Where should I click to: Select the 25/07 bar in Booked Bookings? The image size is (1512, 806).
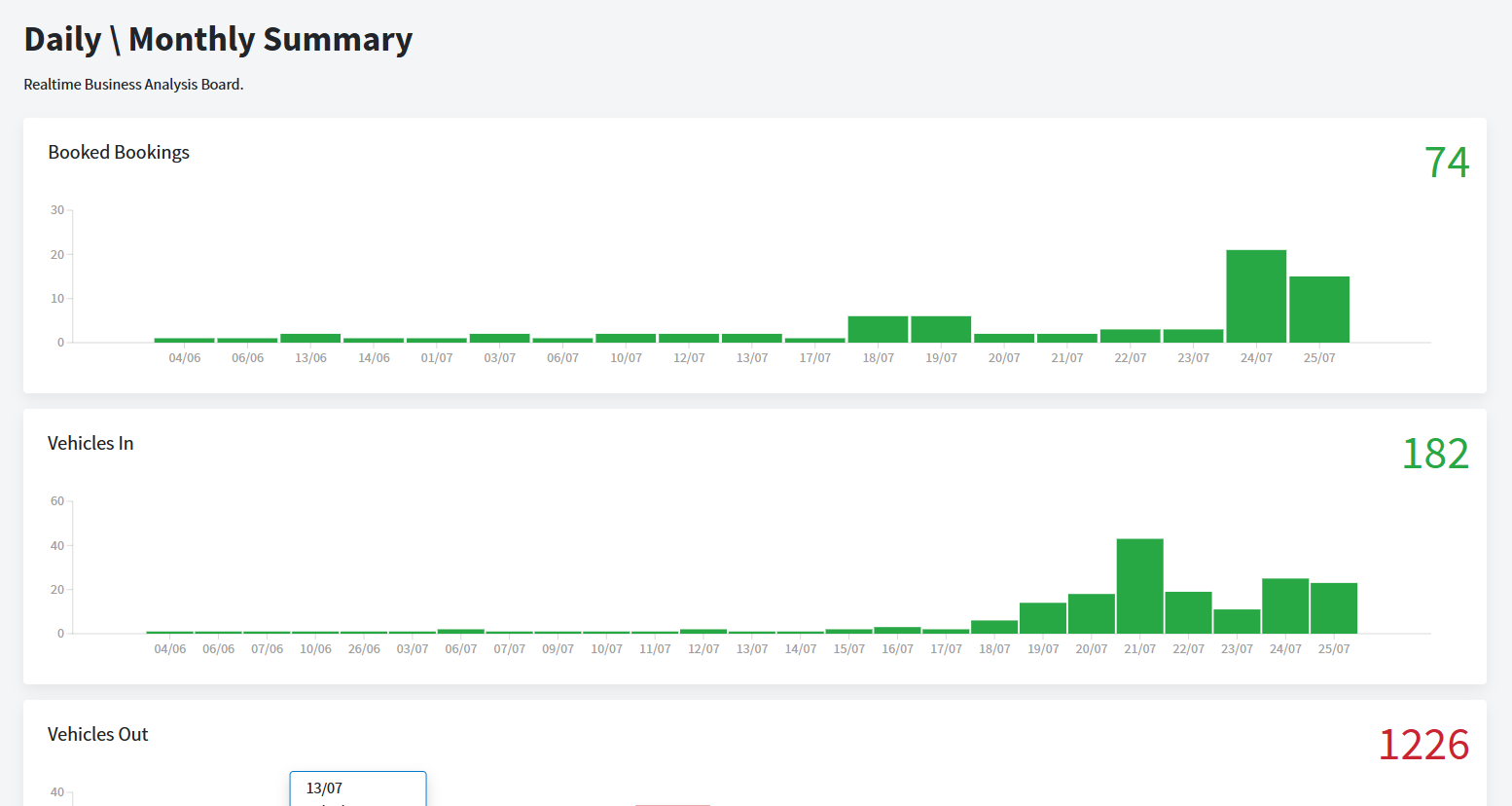click(1318, 310)
